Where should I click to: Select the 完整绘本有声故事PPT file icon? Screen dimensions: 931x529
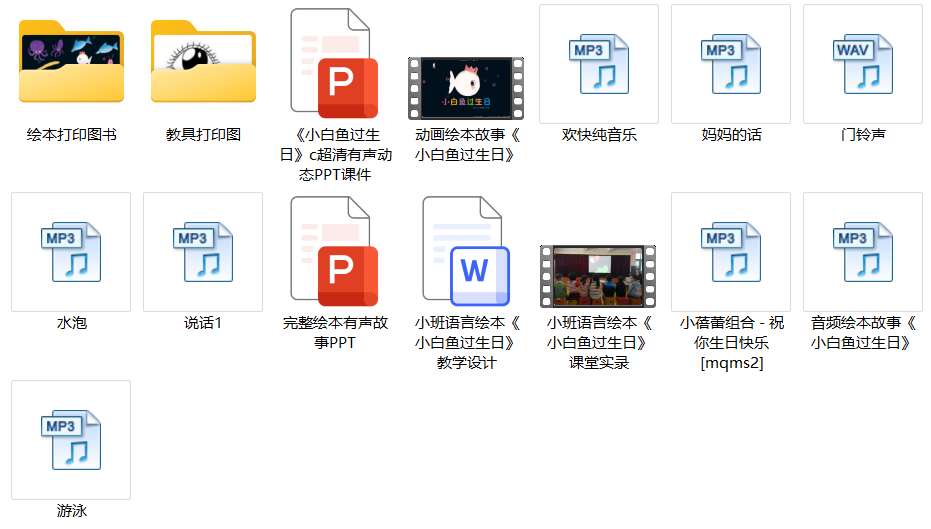click(x=334, y=250)
